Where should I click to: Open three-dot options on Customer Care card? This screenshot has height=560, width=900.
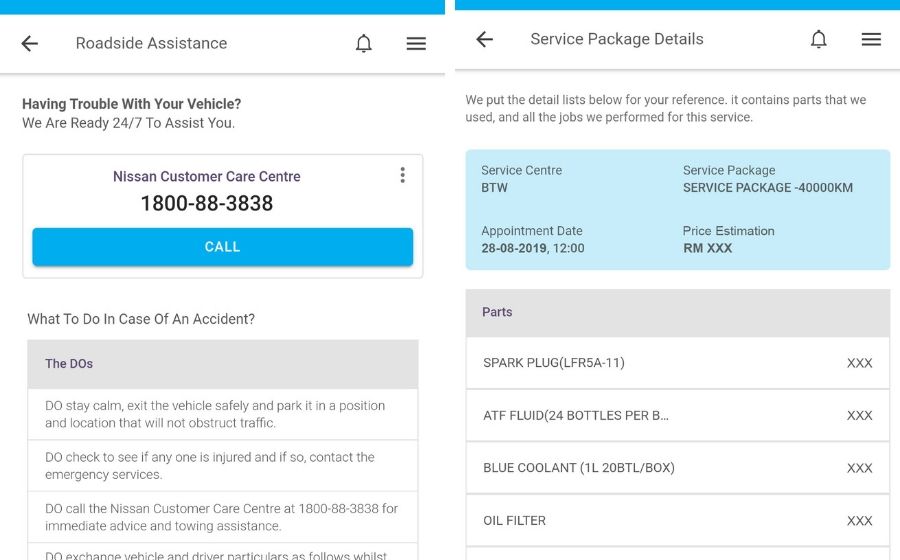click(x=402, y=175)
